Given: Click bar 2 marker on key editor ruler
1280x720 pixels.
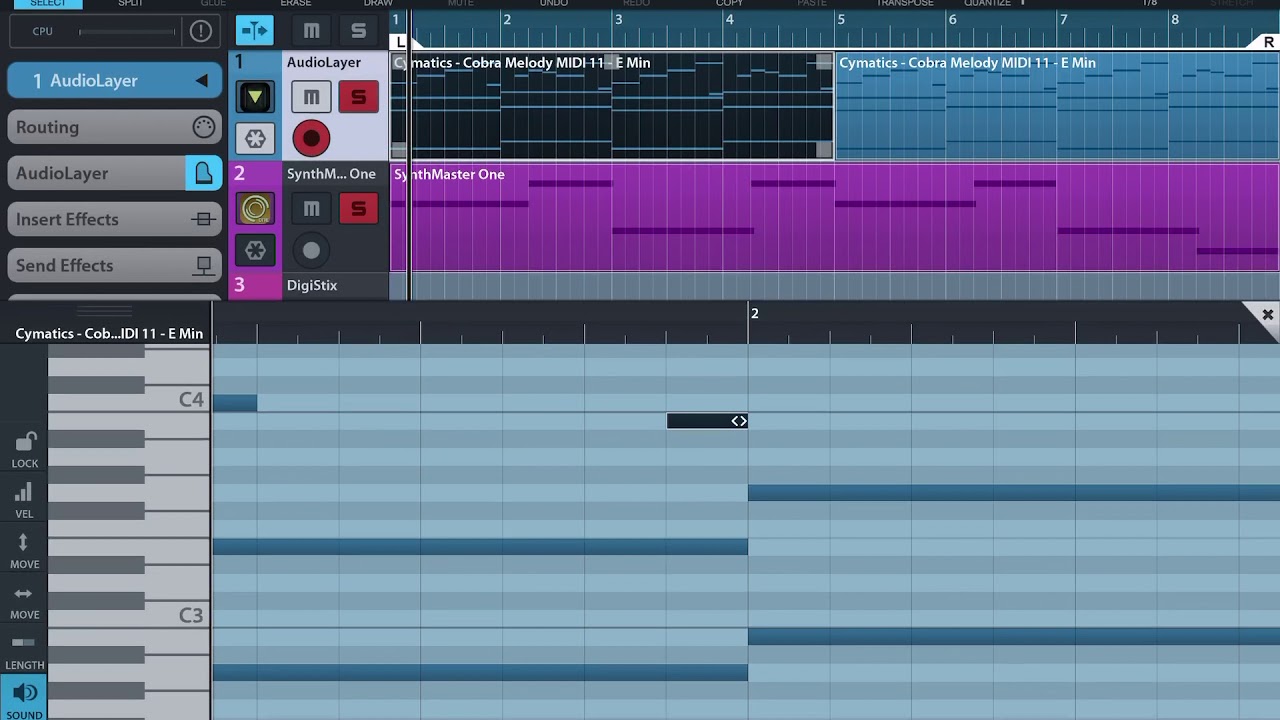Looking at the screenshot, I should click(x=755, y=314).
